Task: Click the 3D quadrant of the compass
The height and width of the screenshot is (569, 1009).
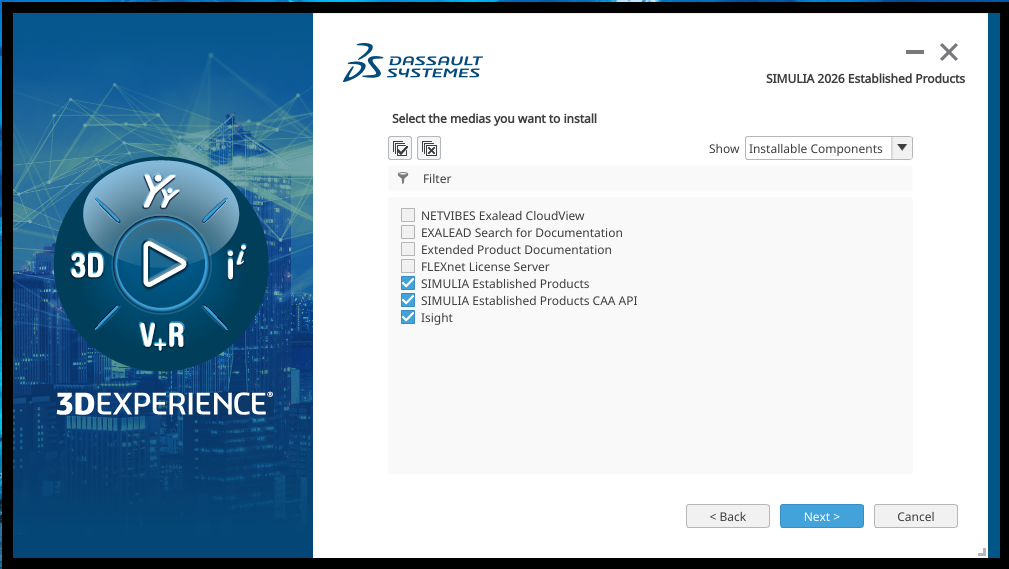Action: point(88,265)
